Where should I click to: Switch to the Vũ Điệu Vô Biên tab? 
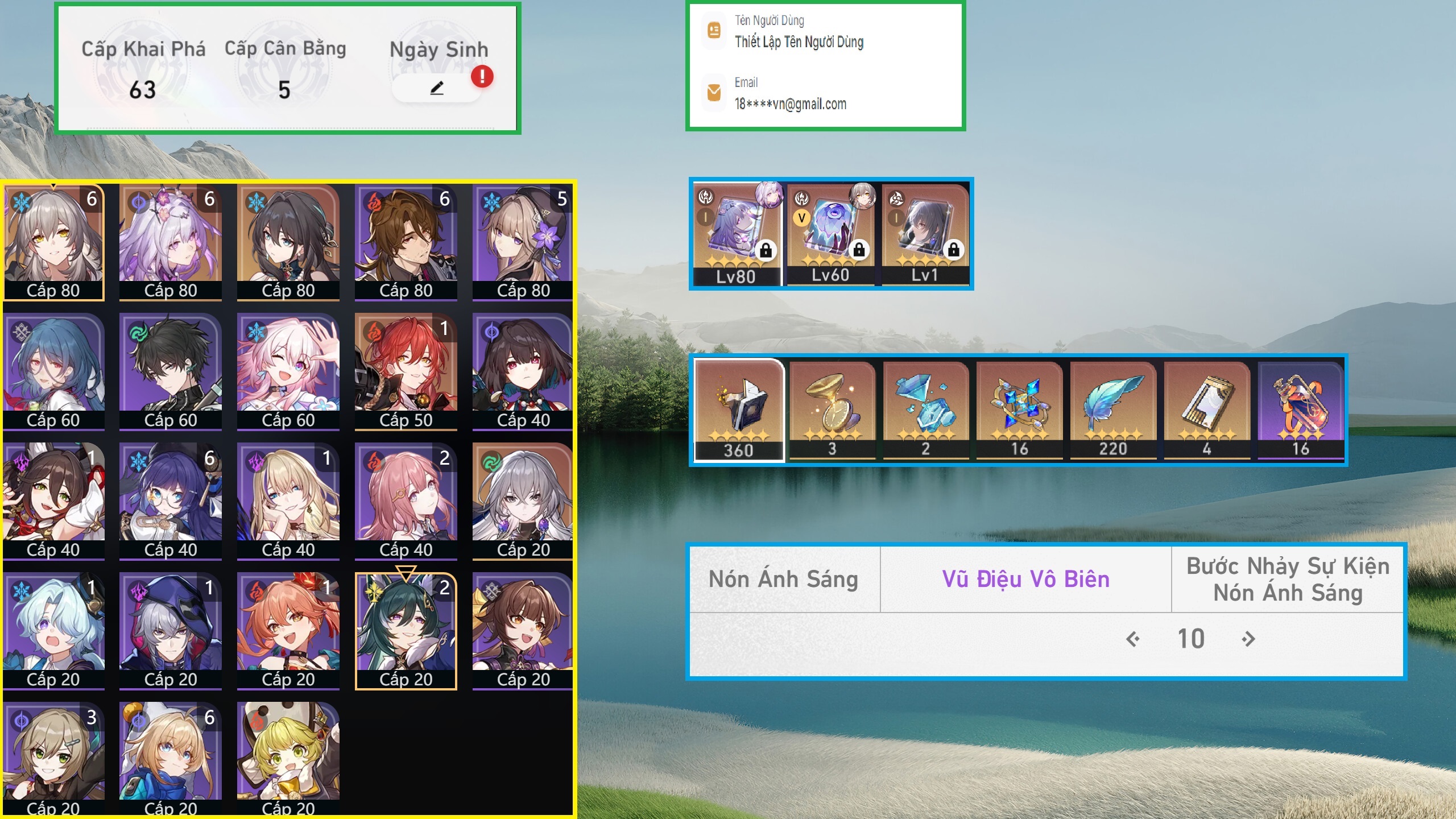coord(1025,580)
